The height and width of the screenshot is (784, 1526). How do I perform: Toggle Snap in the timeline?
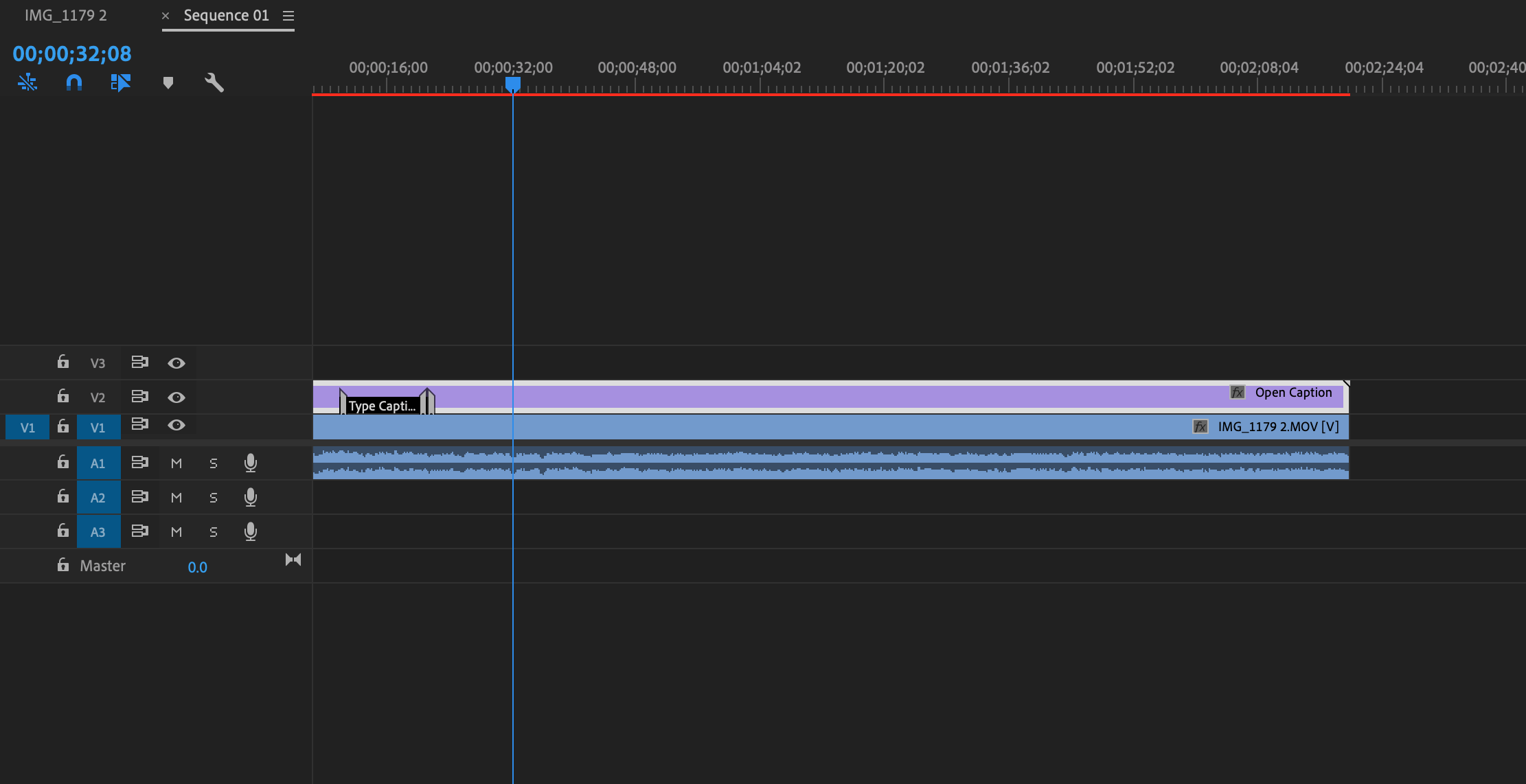73,82
